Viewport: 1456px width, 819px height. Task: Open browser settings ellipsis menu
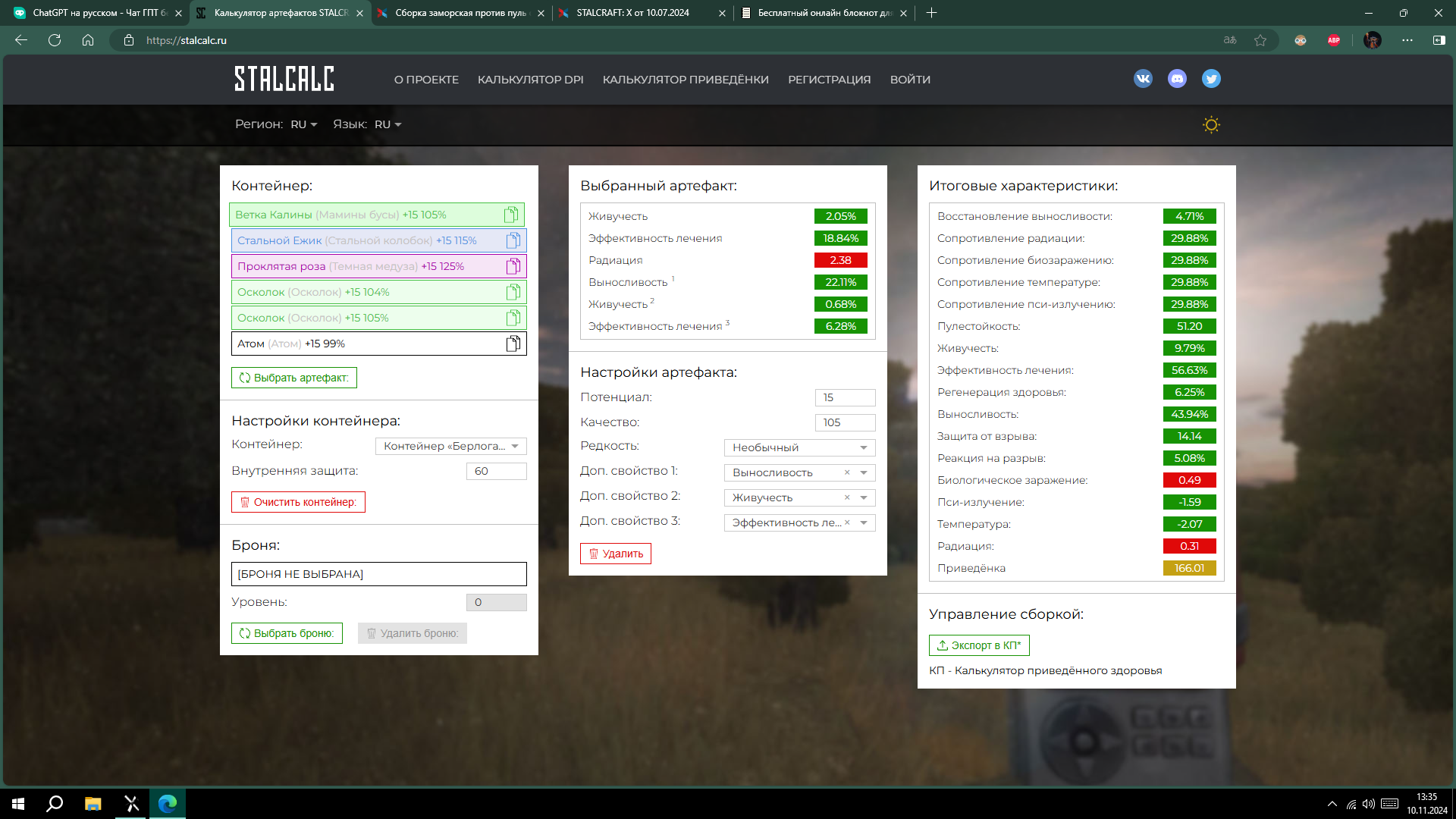tap(1407, 40)
